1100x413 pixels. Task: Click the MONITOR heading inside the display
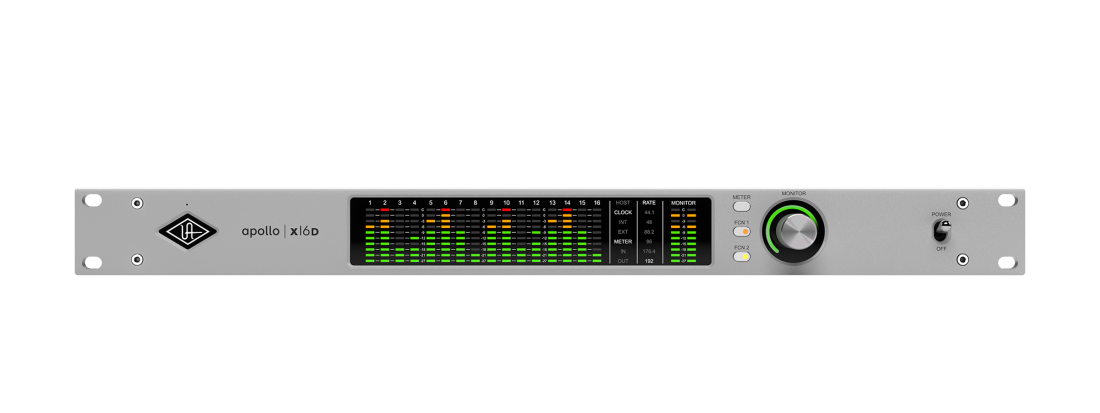683,203
